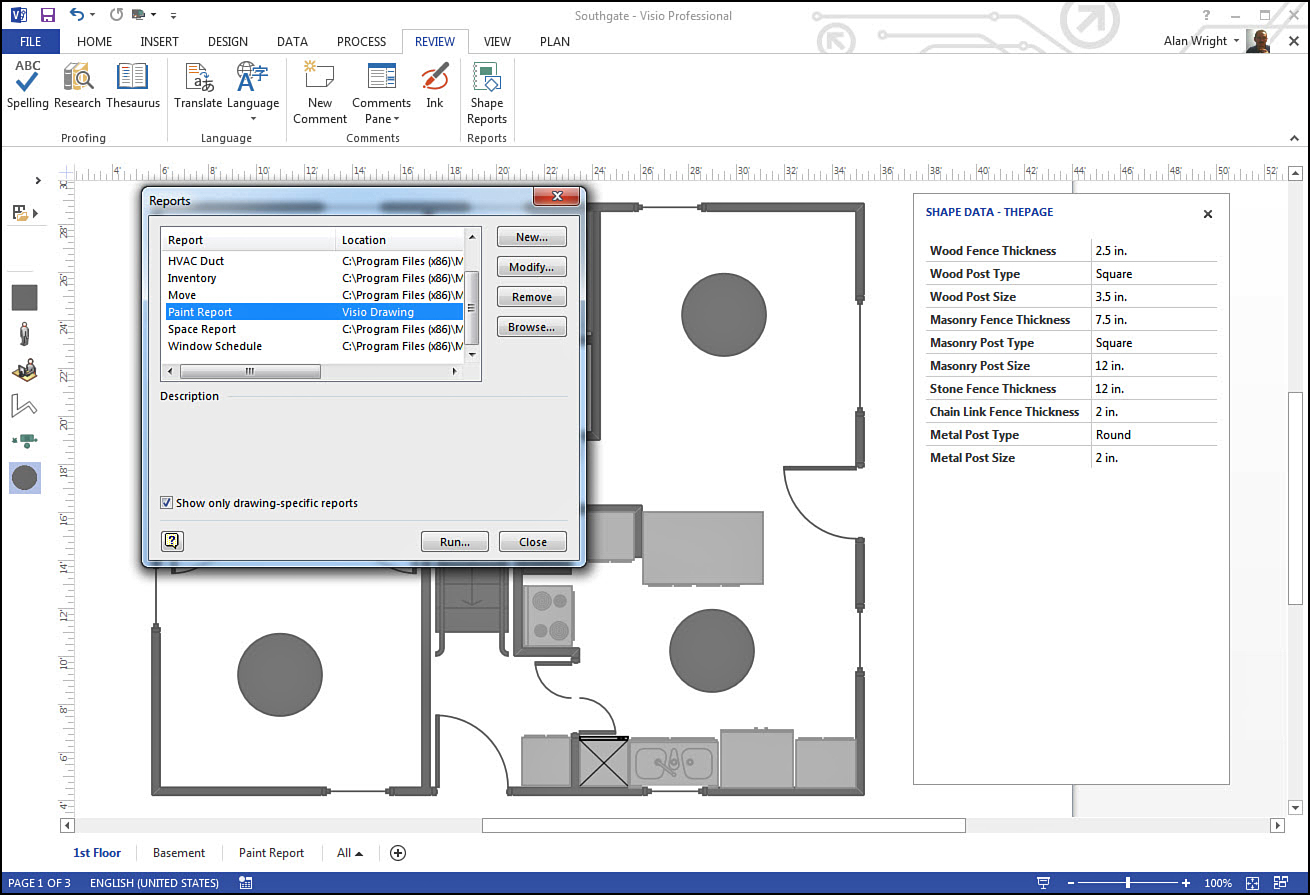This screenshot has height=895, width=1310.
Task: Select the green connector stencil shape
Action: (24, 440)
